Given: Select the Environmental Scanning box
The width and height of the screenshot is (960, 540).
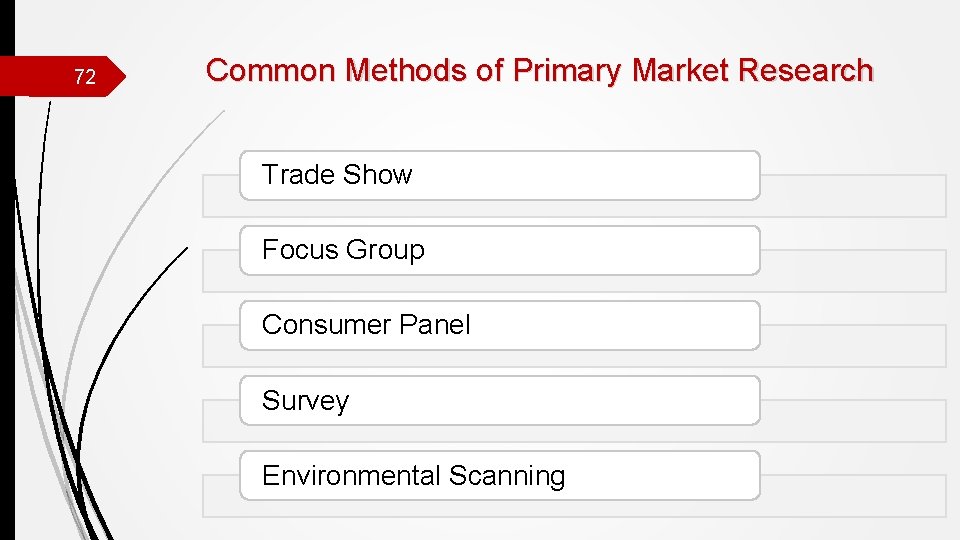Looking at the screenshot, I should click(x=500, y=476).
